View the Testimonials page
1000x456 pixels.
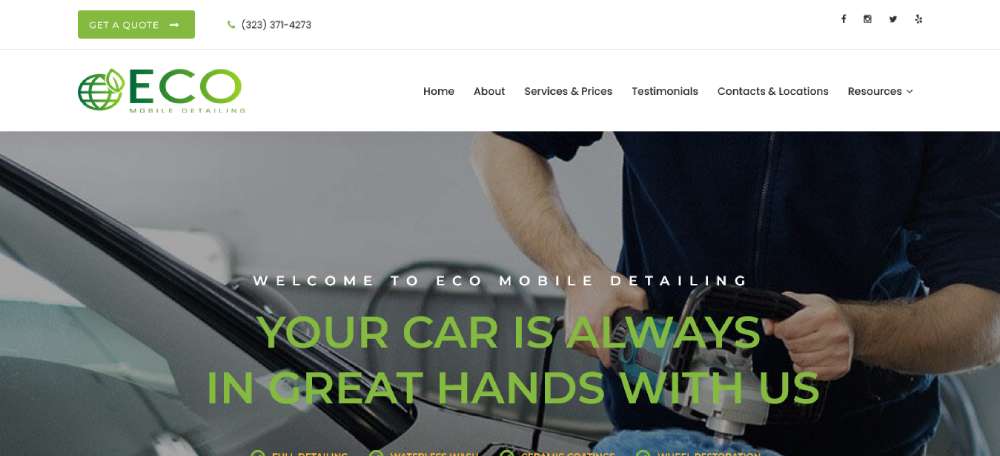[665, 91]
